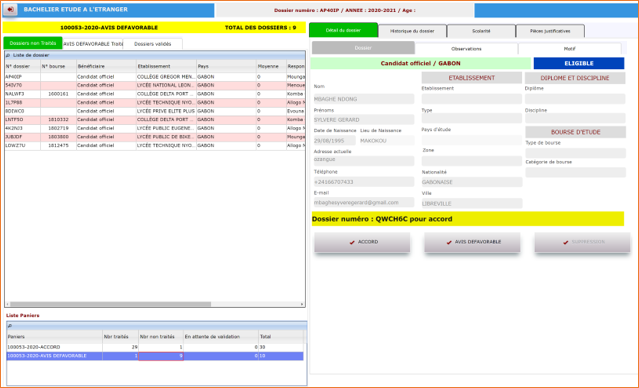Open the Motif sub-tab
This screenshot has width=639, height=388.
point(569,49)
